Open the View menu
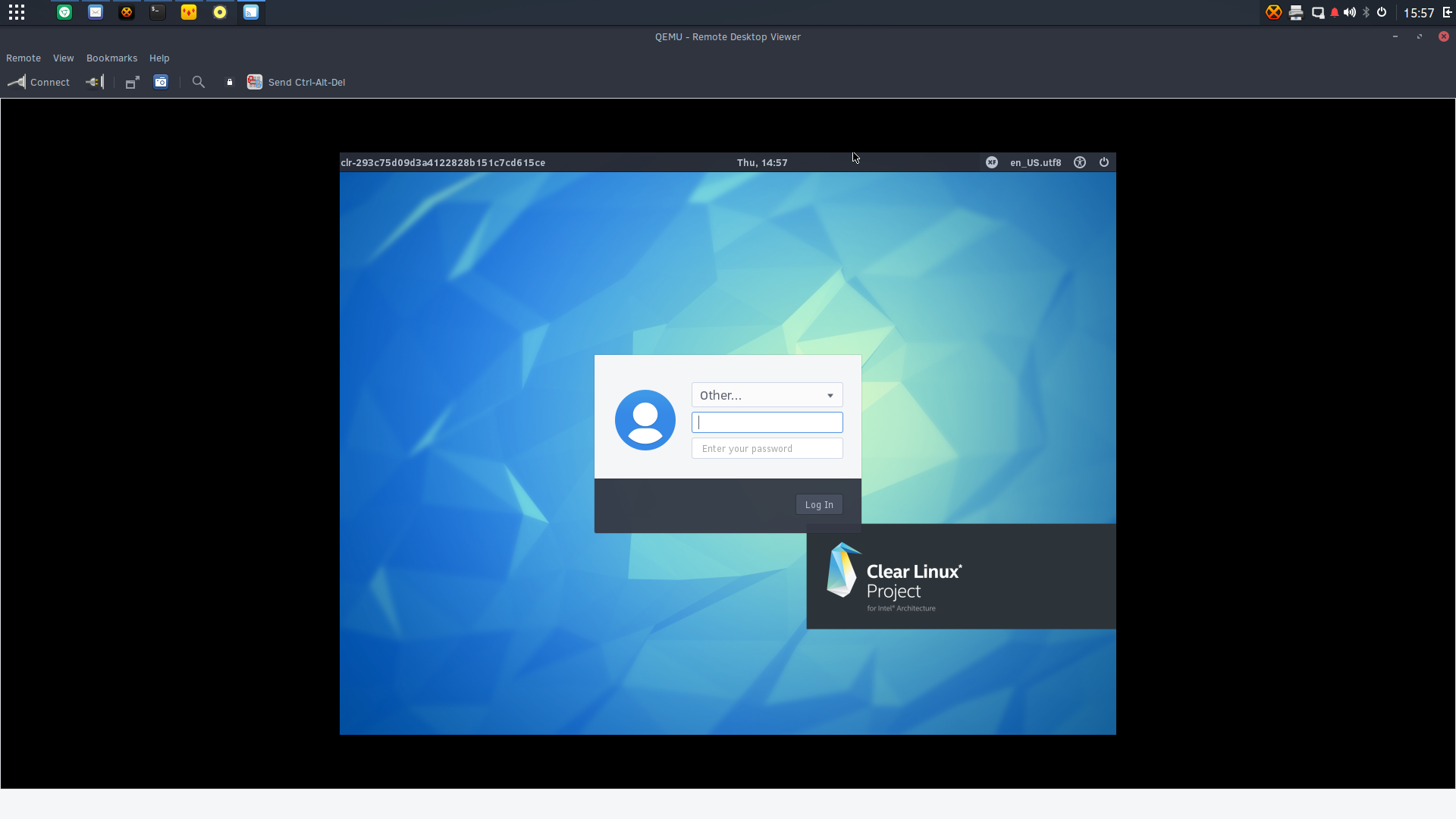This screenshot has height=819, width=1456. pyautogui.click(x=64, y=58)
